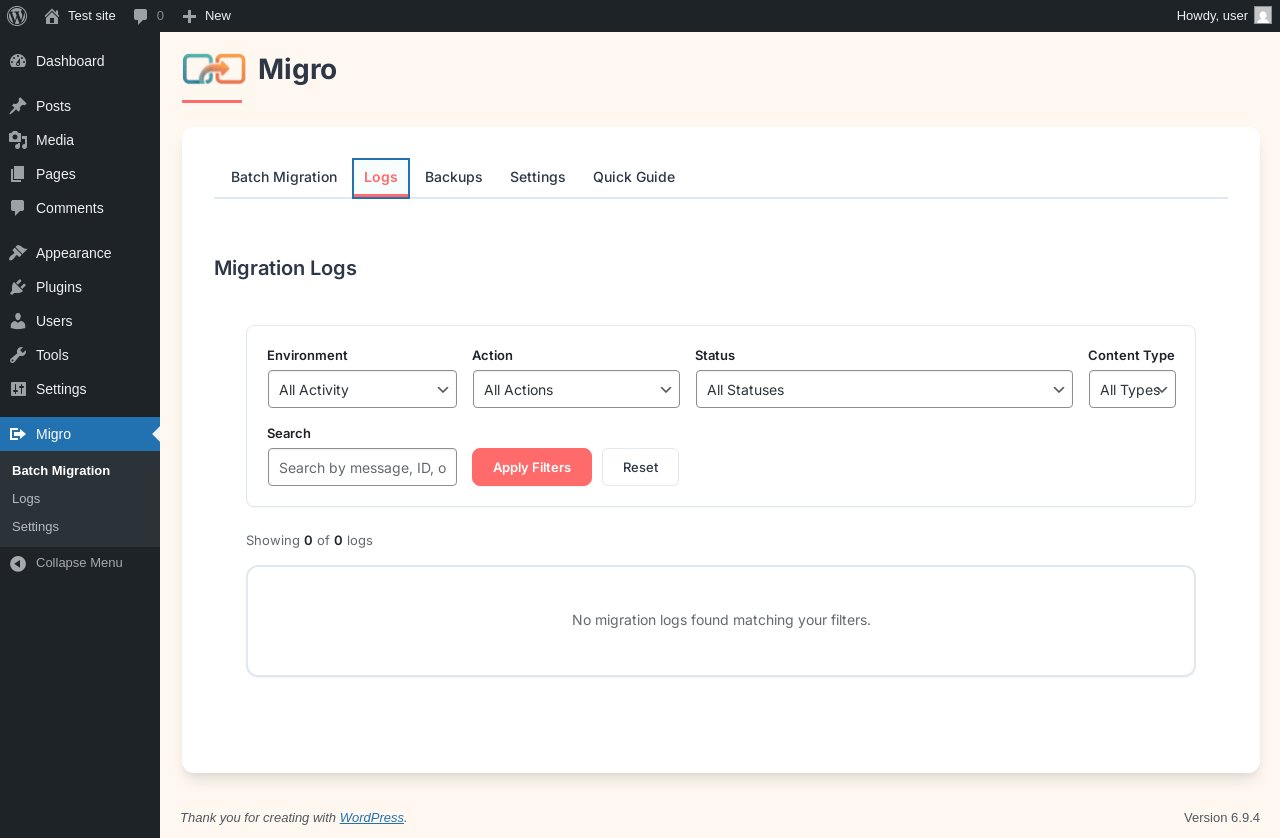Click the 'No migration logs found' message
Screen dimensions: 1280x838
(721, 620)
